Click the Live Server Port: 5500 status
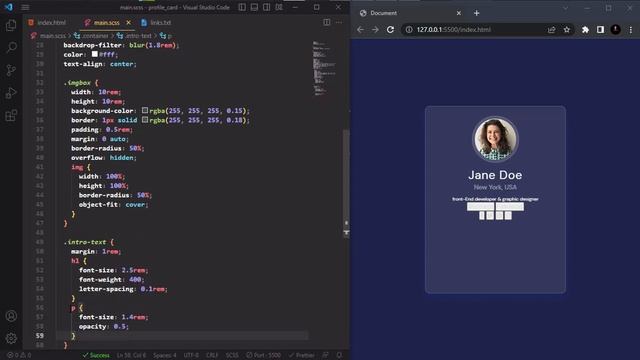The height and width of the screenshot is (360, 640). pos(263,355)
